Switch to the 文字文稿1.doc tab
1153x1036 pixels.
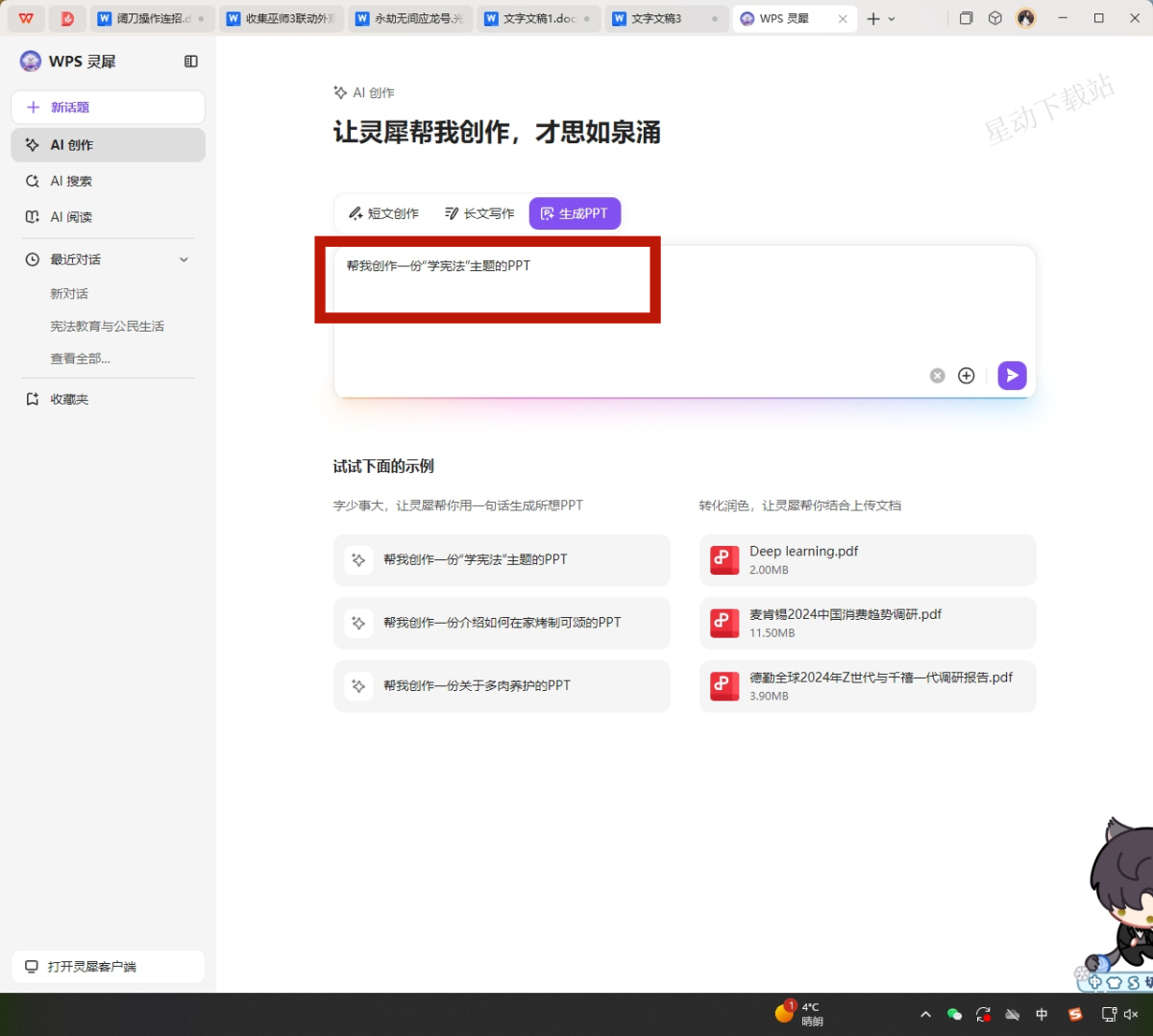point(539,18)
